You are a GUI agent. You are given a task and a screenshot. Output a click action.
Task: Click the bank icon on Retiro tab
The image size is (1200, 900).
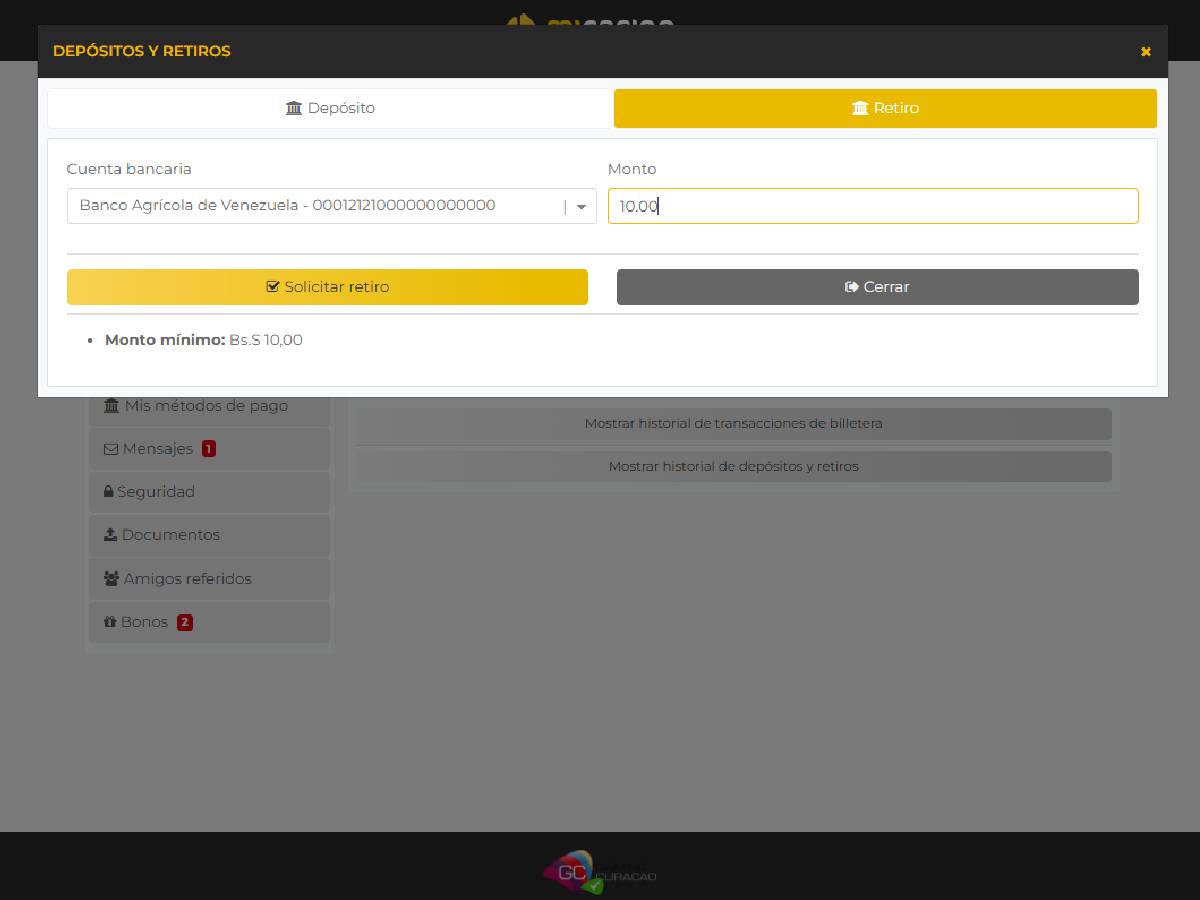click(860, 108)
